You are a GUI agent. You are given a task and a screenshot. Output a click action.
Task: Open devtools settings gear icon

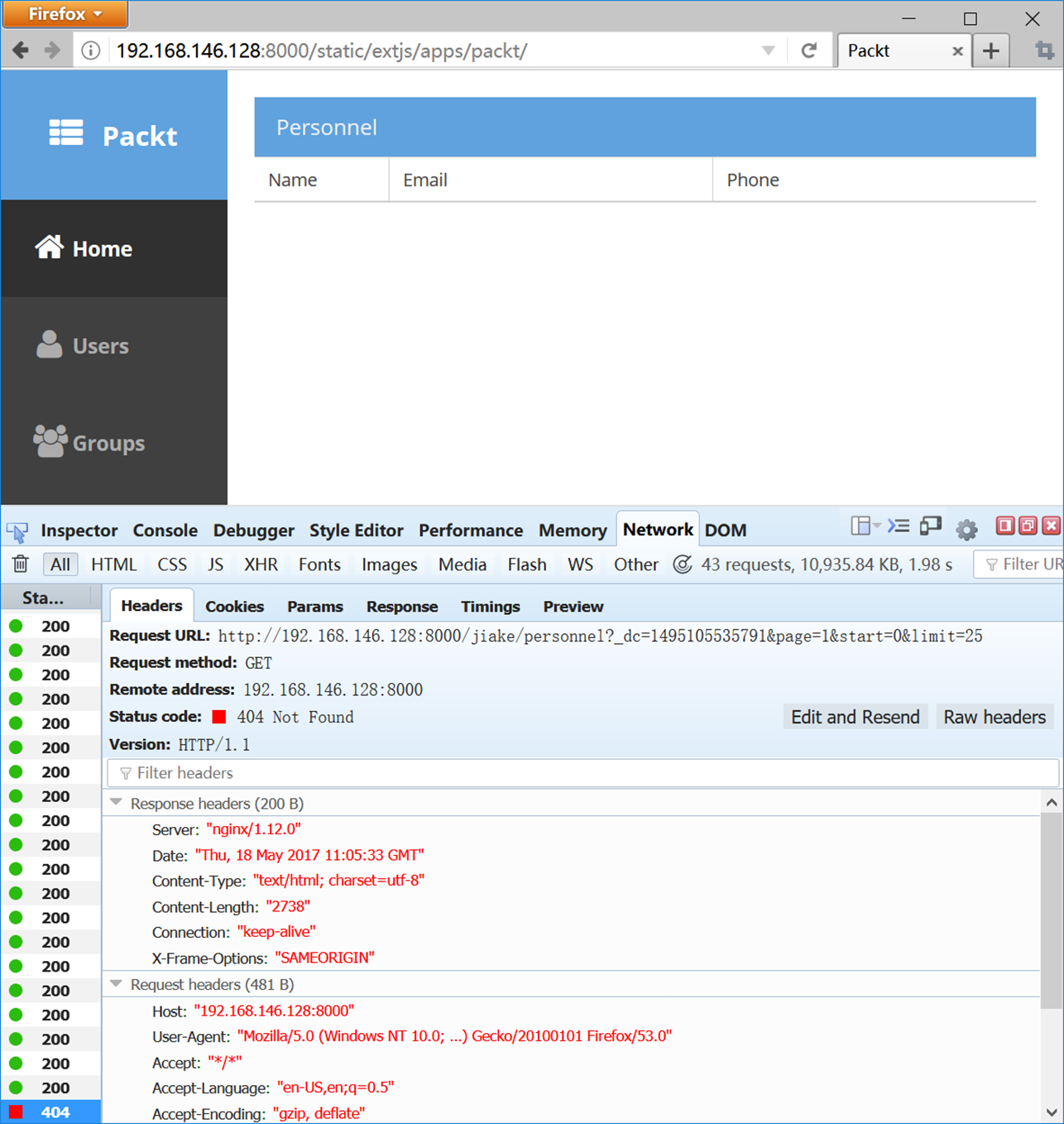[966, 529]
